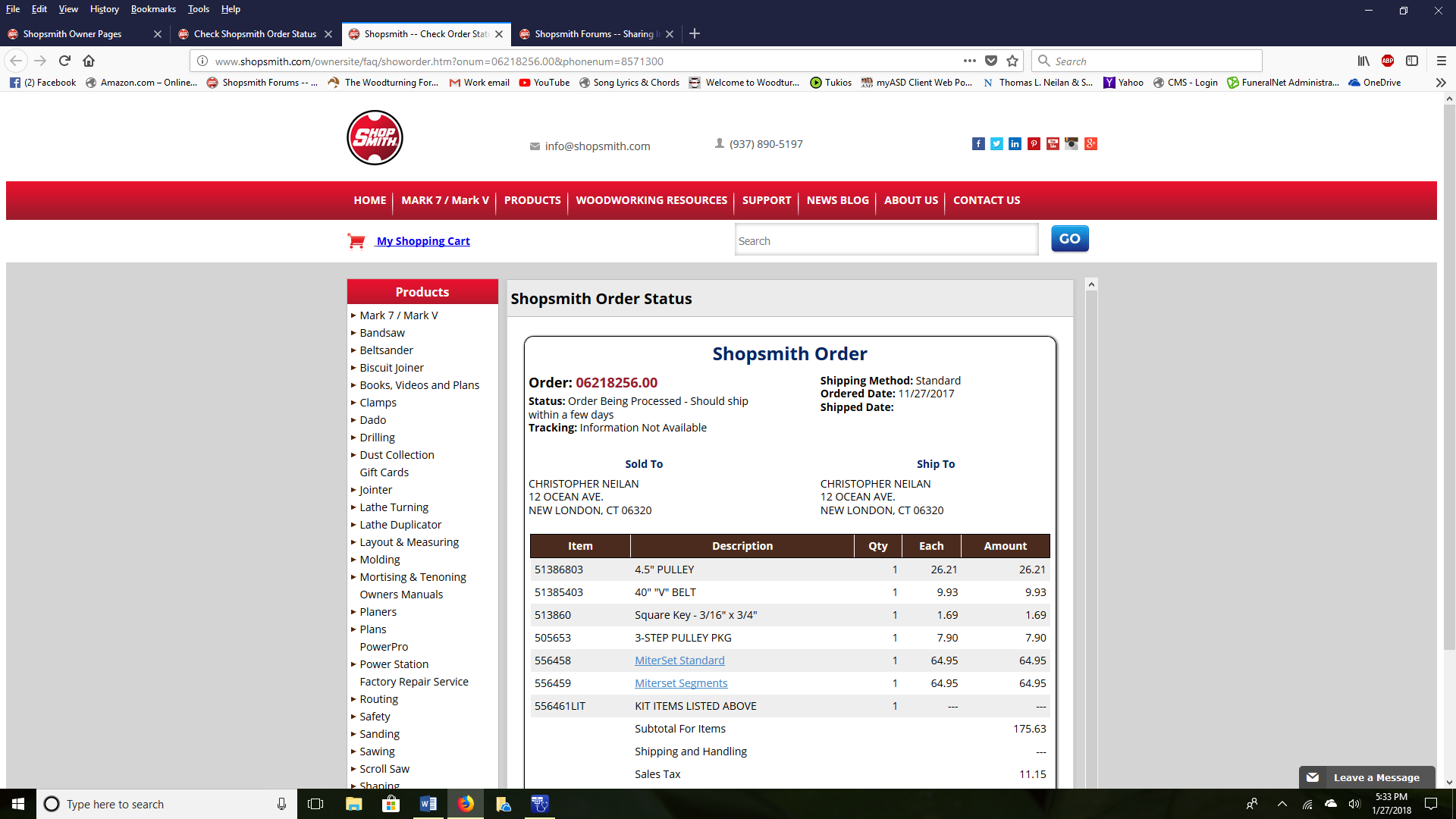The image size is (1456, 819).
Task: Click the order frame scroll-up arrow
Action: pyautogui.click(x=1091, y=284)
